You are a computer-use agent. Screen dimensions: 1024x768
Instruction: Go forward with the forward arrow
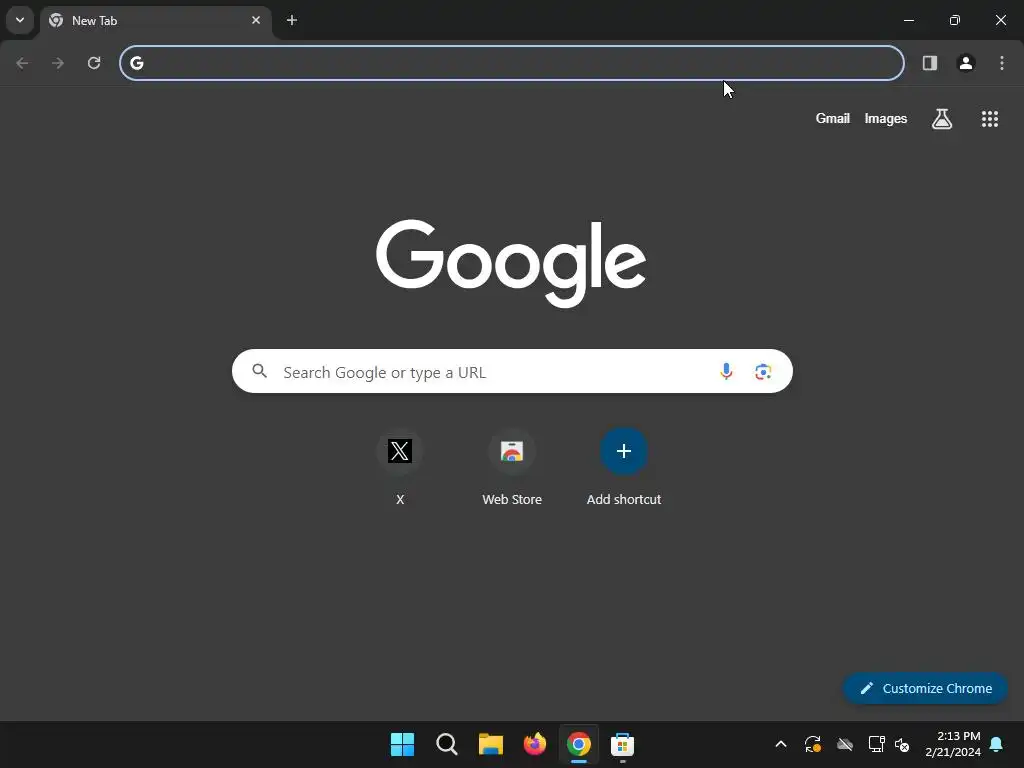coord(58,63)
